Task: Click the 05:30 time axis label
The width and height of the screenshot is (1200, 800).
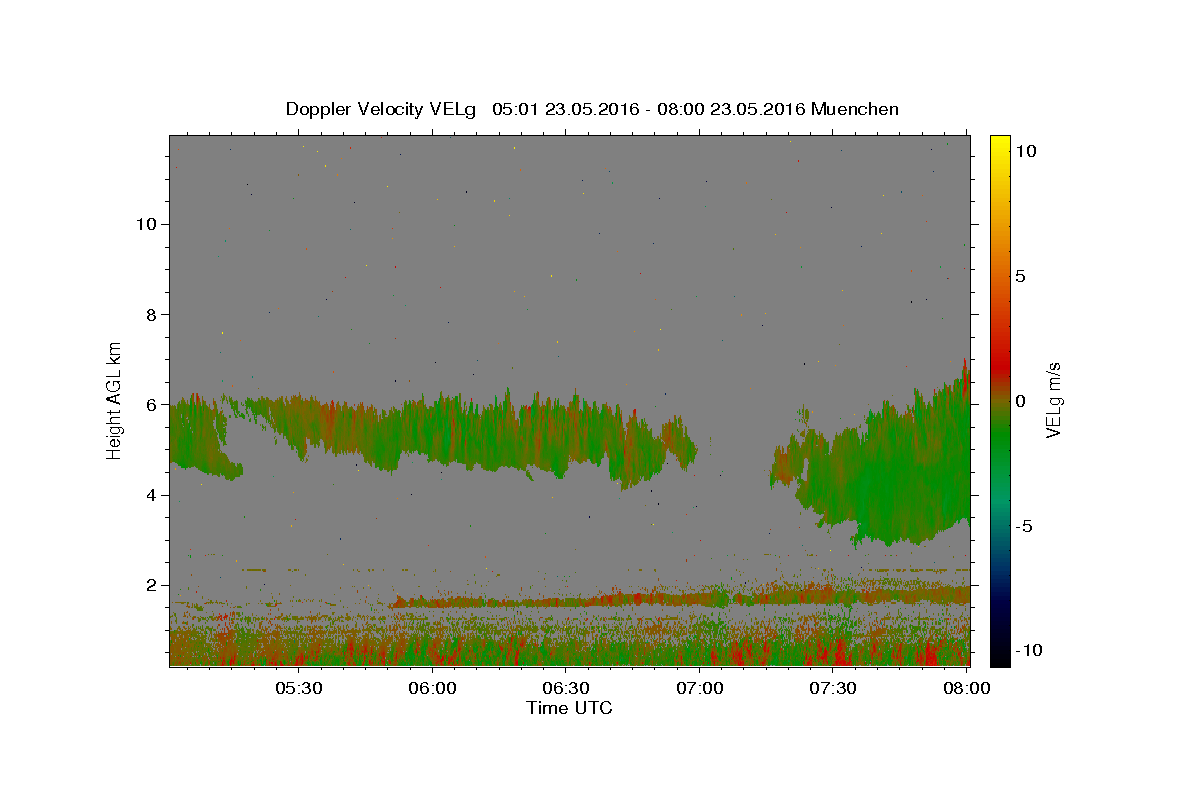Action: coord(298,689)
